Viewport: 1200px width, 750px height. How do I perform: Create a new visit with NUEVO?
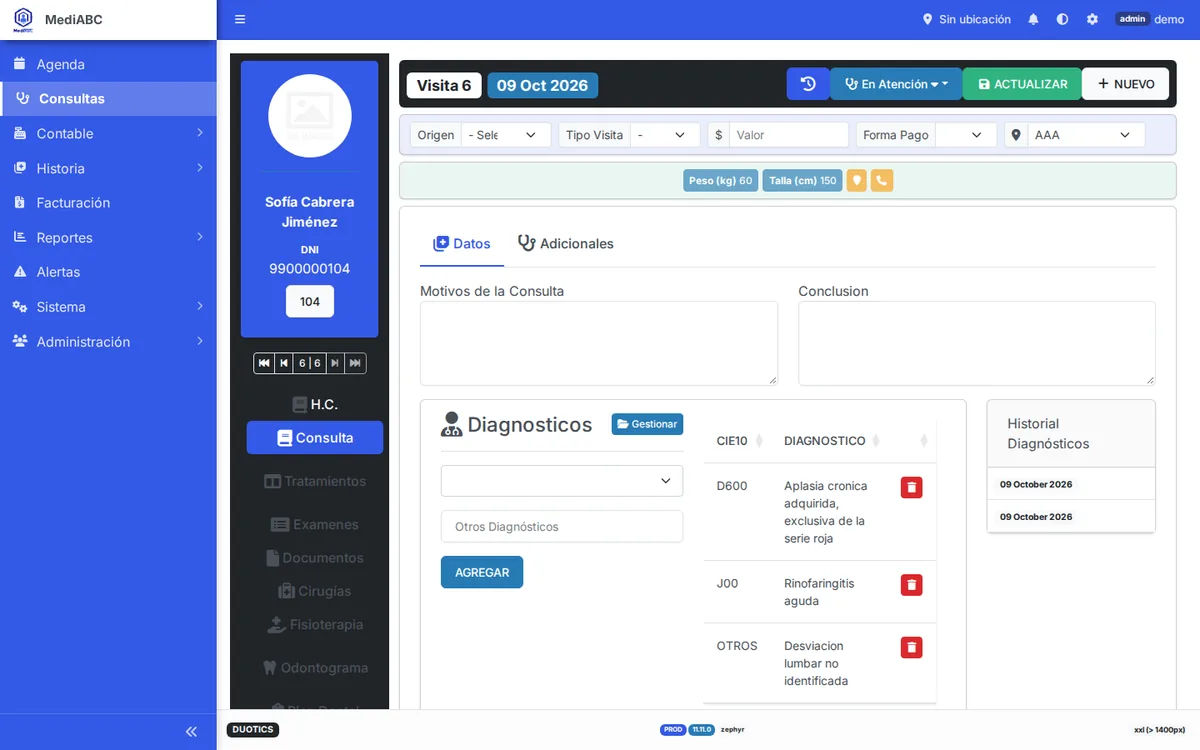[x=1125, y=84]
